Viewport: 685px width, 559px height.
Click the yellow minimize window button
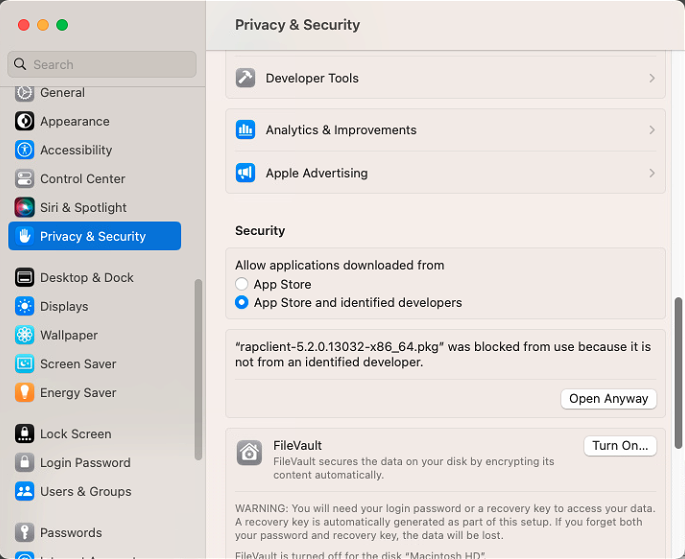pos(43,25)
